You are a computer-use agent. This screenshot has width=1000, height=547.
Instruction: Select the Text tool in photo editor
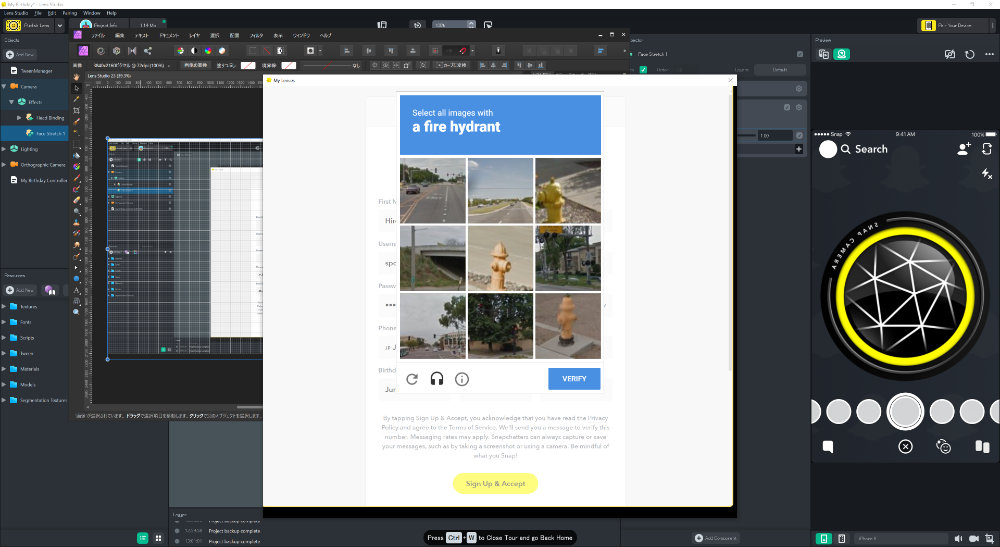pos(77,290)
